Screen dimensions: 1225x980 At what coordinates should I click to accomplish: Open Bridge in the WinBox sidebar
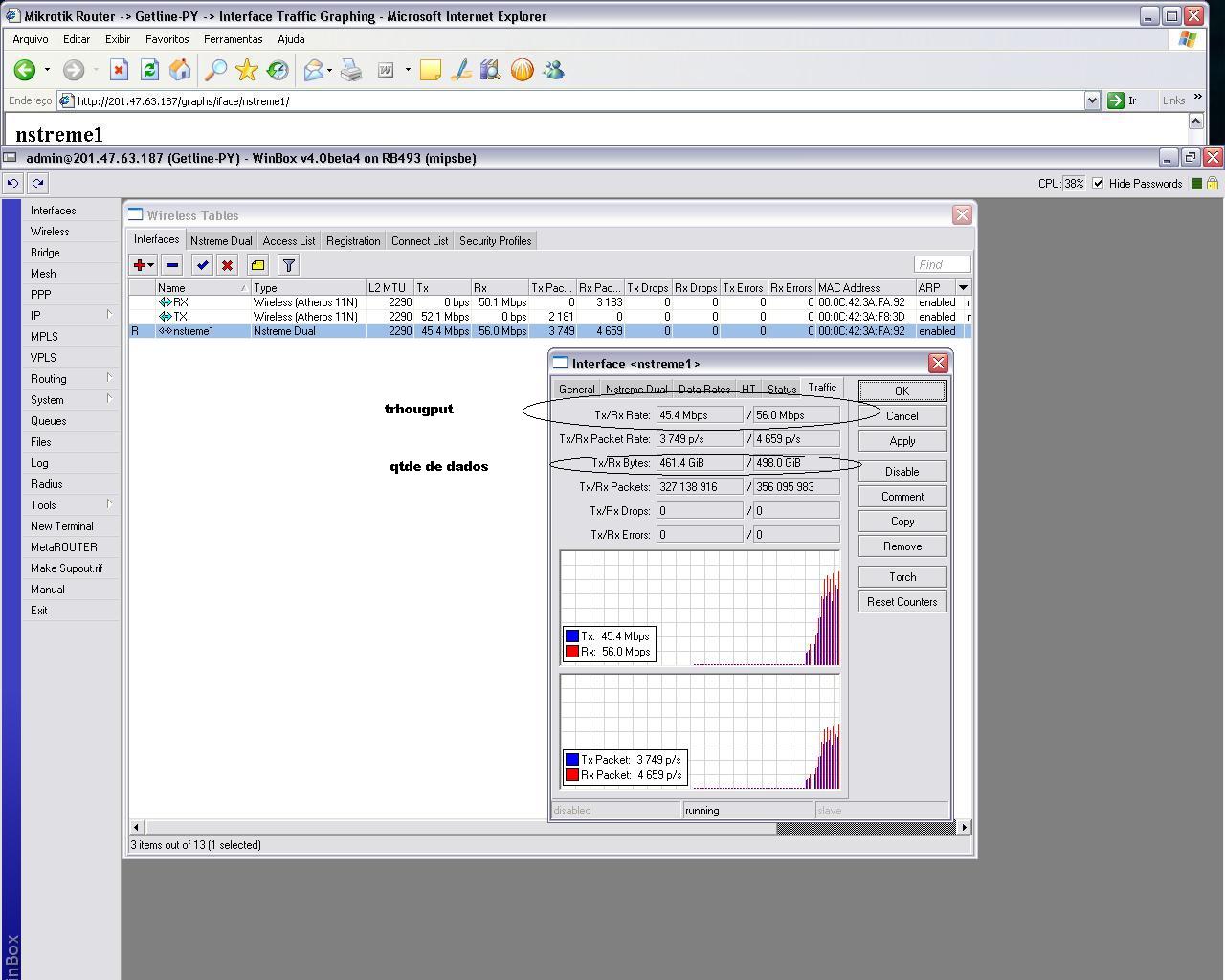pyautogui.click(x=45, y=253)
